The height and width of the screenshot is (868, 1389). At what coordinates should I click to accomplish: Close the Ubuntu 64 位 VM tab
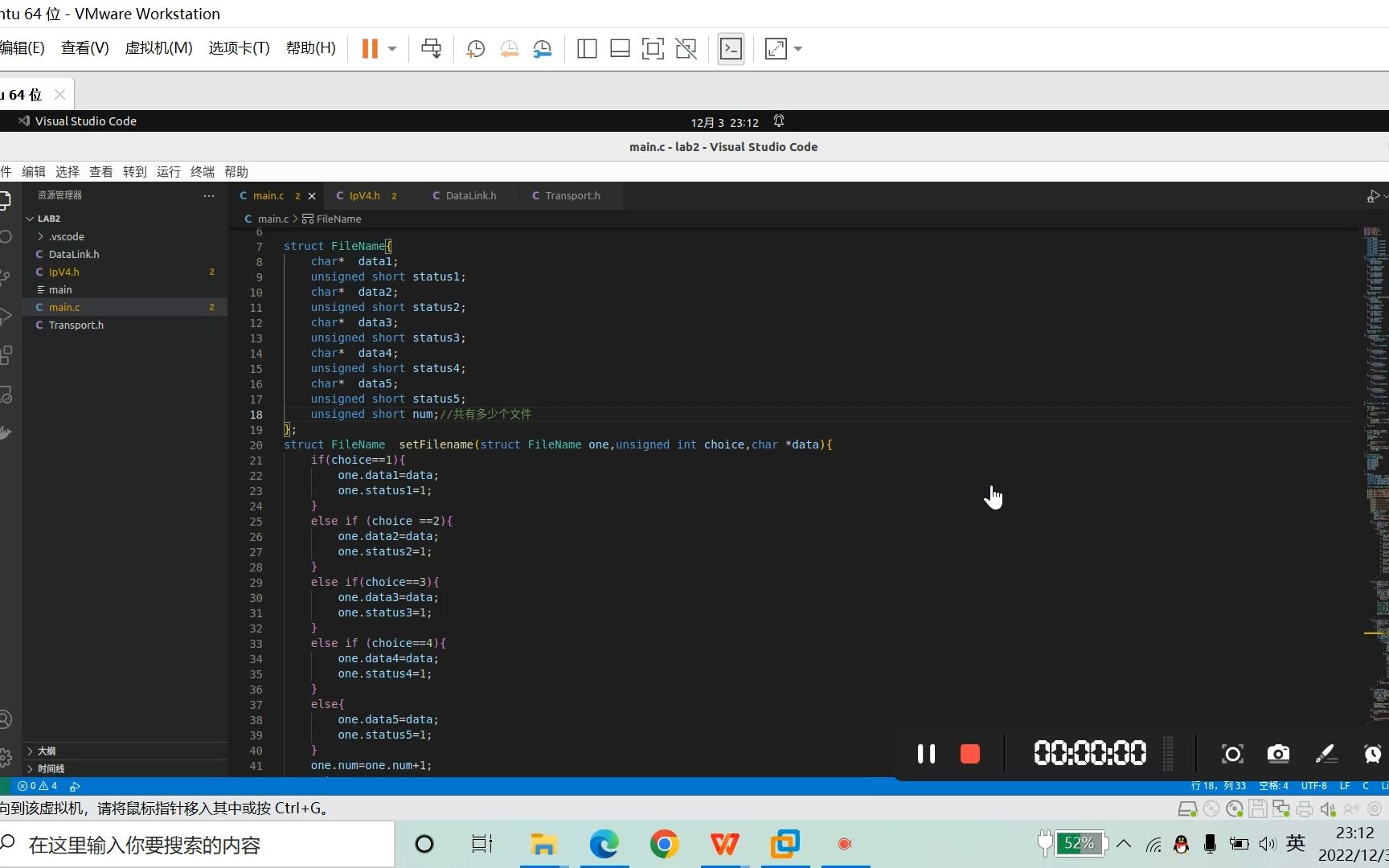(59, 95)
